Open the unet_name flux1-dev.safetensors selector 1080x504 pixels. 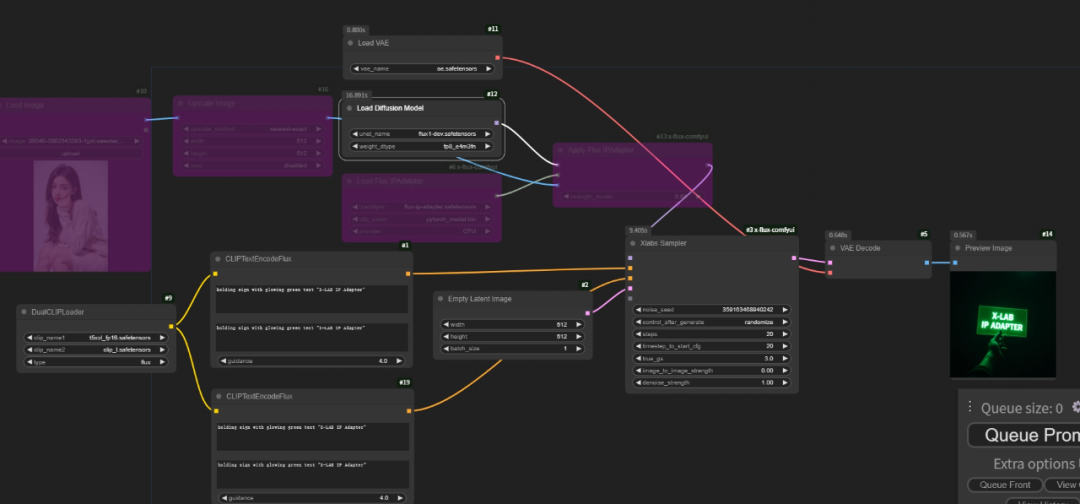[422, 134]
